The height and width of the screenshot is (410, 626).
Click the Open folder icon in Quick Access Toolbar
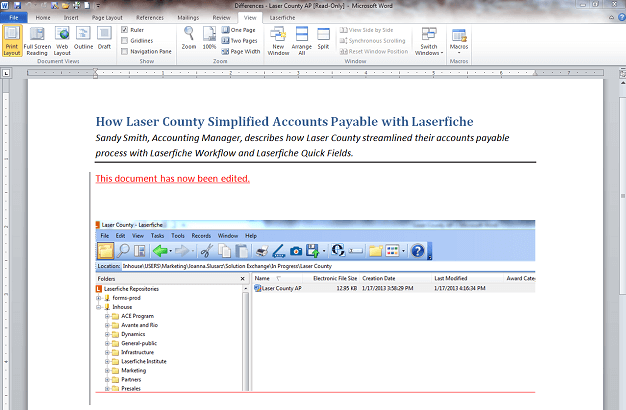[x=65, y=6]
